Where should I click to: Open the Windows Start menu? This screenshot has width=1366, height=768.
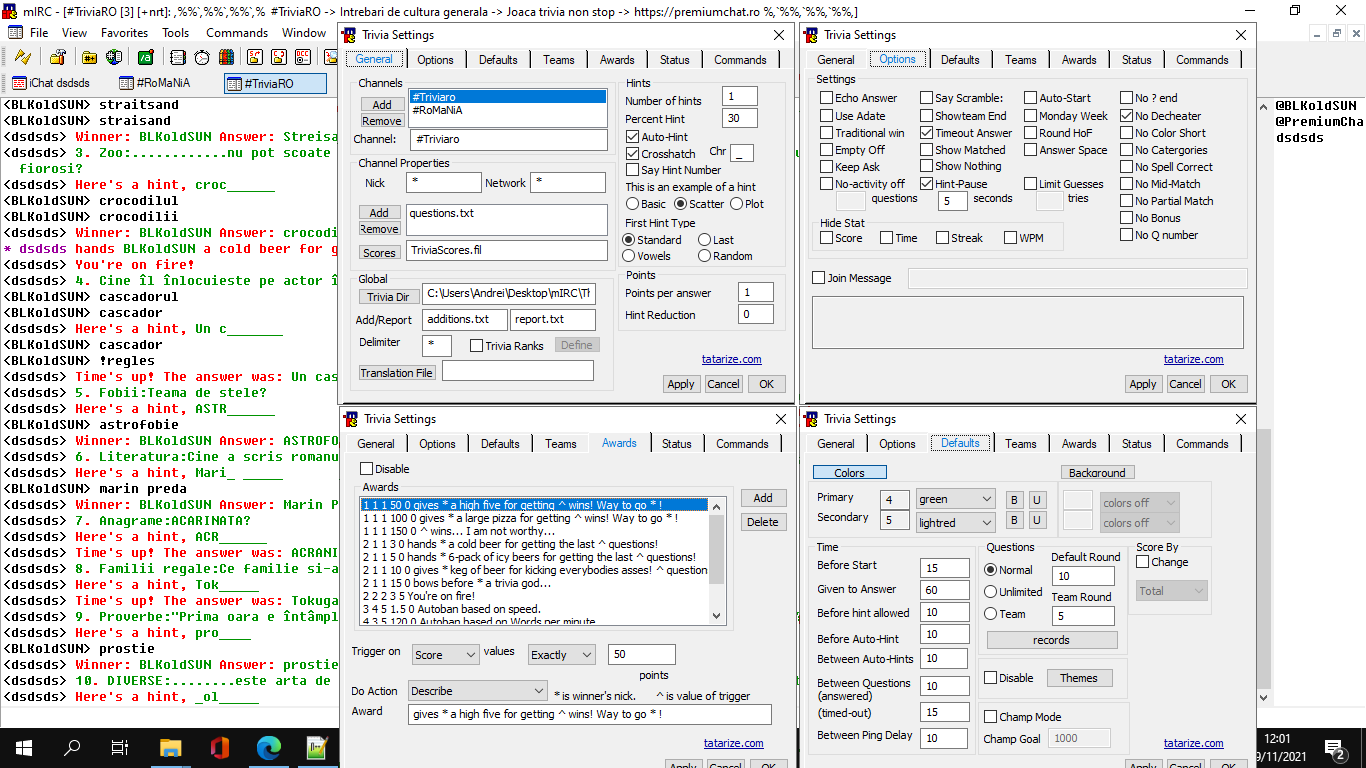pyautogui.click(x=24, y=748)
